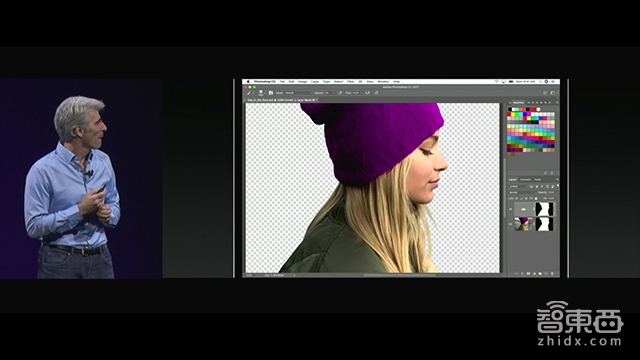
Task: Open the Brush tool preset picker icon
Action: tap(249, 93)
